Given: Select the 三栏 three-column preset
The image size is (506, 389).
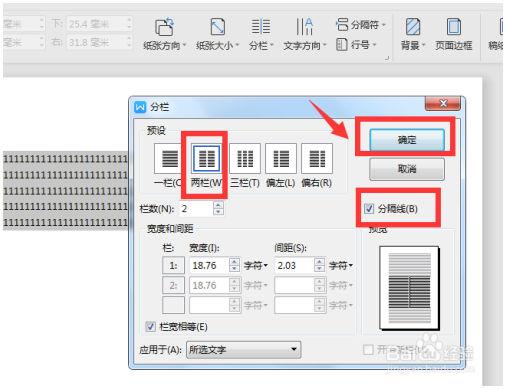Looking at the screenshot, I should pos(245,165).
